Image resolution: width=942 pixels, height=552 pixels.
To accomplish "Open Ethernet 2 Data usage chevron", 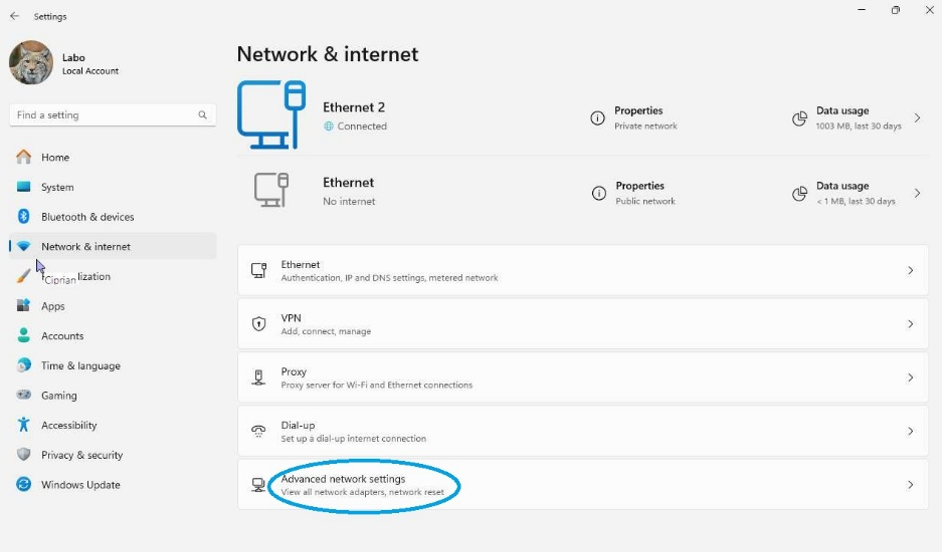I will [917, 118].
